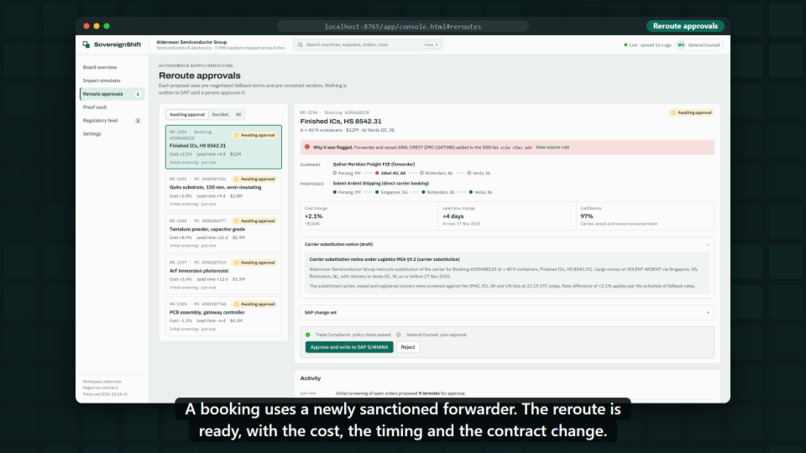806x453 pixels.
Task: Select the GaAs substrate, 150 mm proposal card
Action: coord(224,191)
